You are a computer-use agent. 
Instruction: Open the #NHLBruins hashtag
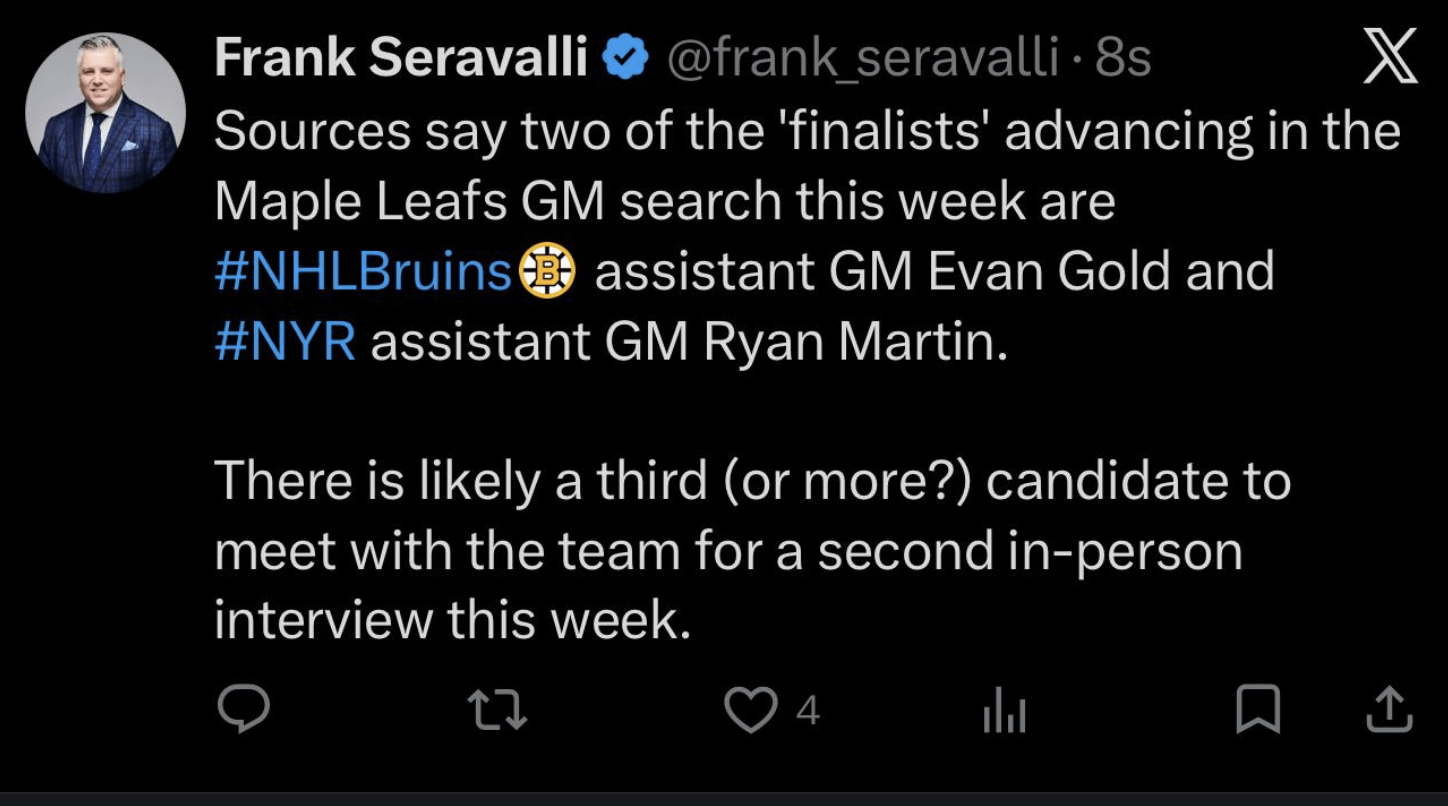(x=364, y=271)
